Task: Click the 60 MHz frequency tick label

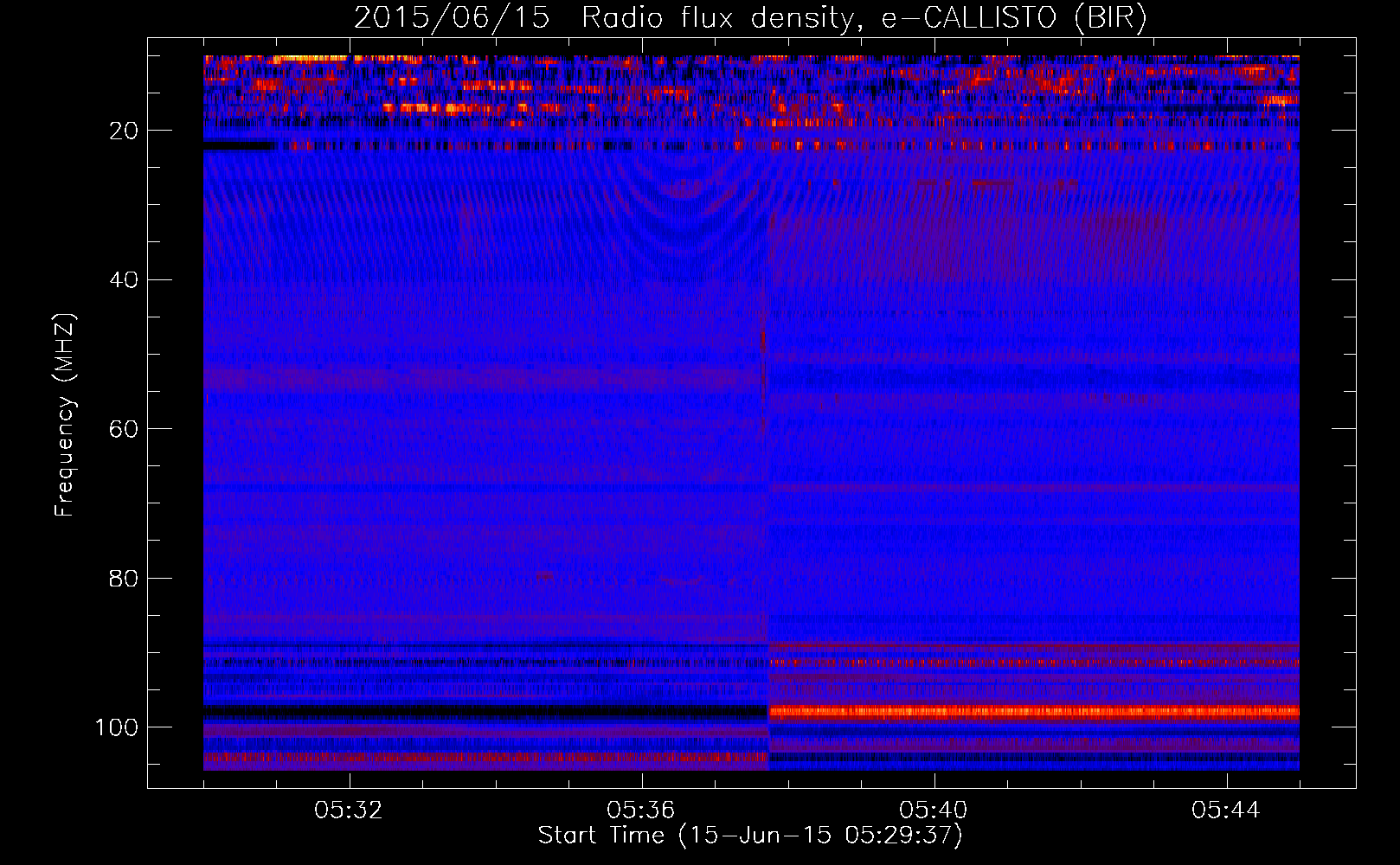Action: pyautogui.click(x=124, y=429)
